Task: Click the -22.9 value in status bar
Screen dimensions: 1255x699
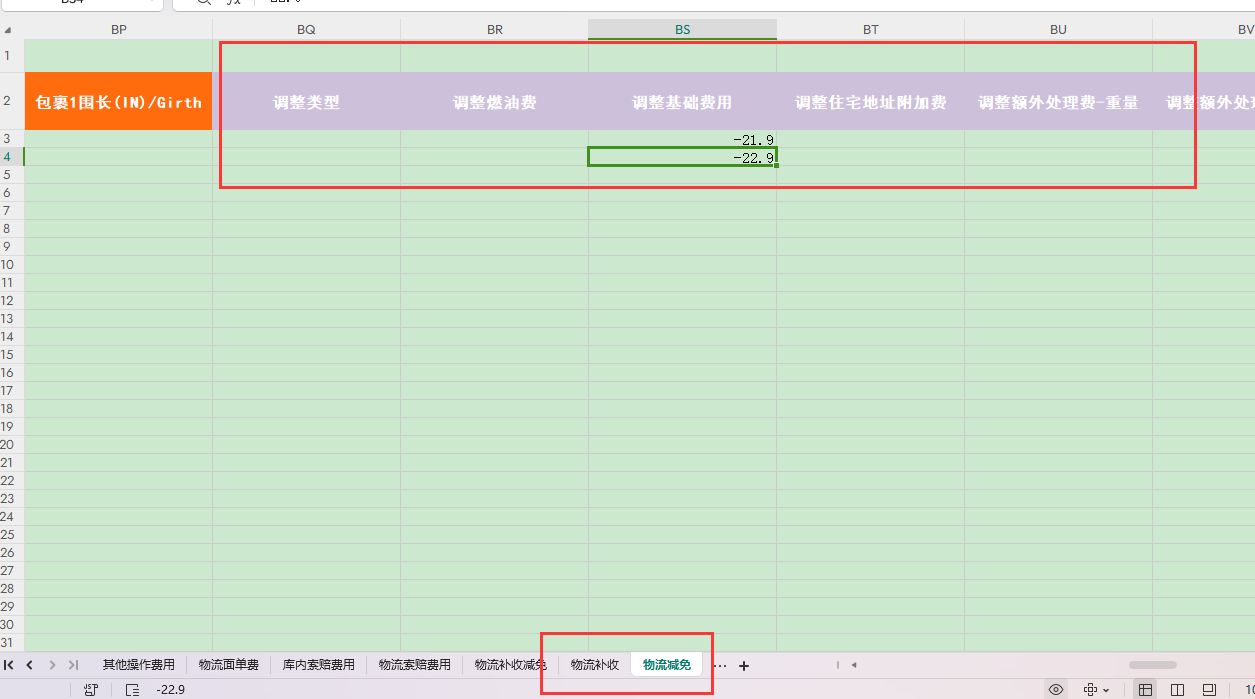Action: 170,690
